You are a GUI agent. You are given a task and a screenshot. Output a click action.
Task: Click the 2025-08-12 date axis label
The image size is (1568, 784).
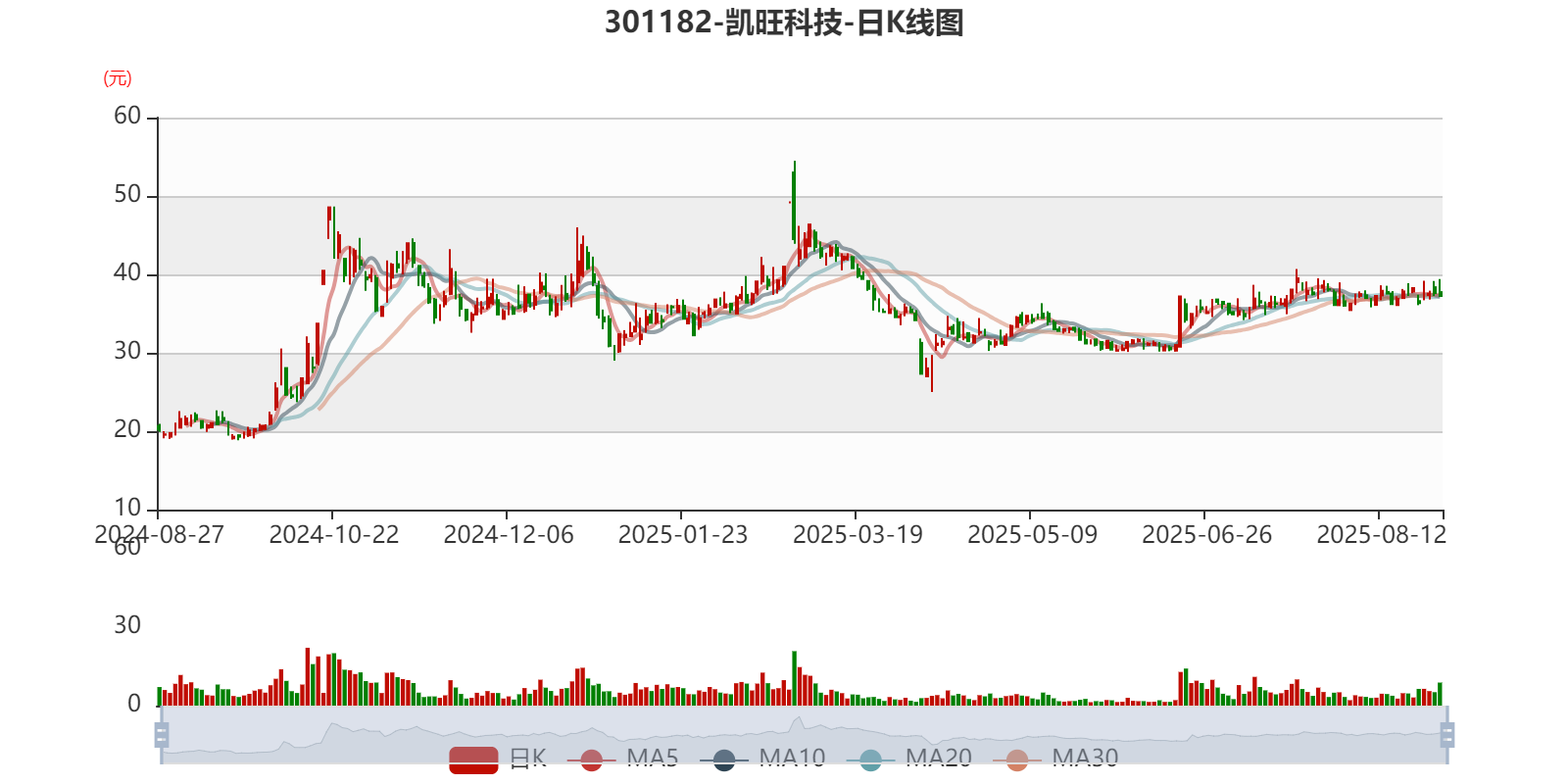[1381, 534]
